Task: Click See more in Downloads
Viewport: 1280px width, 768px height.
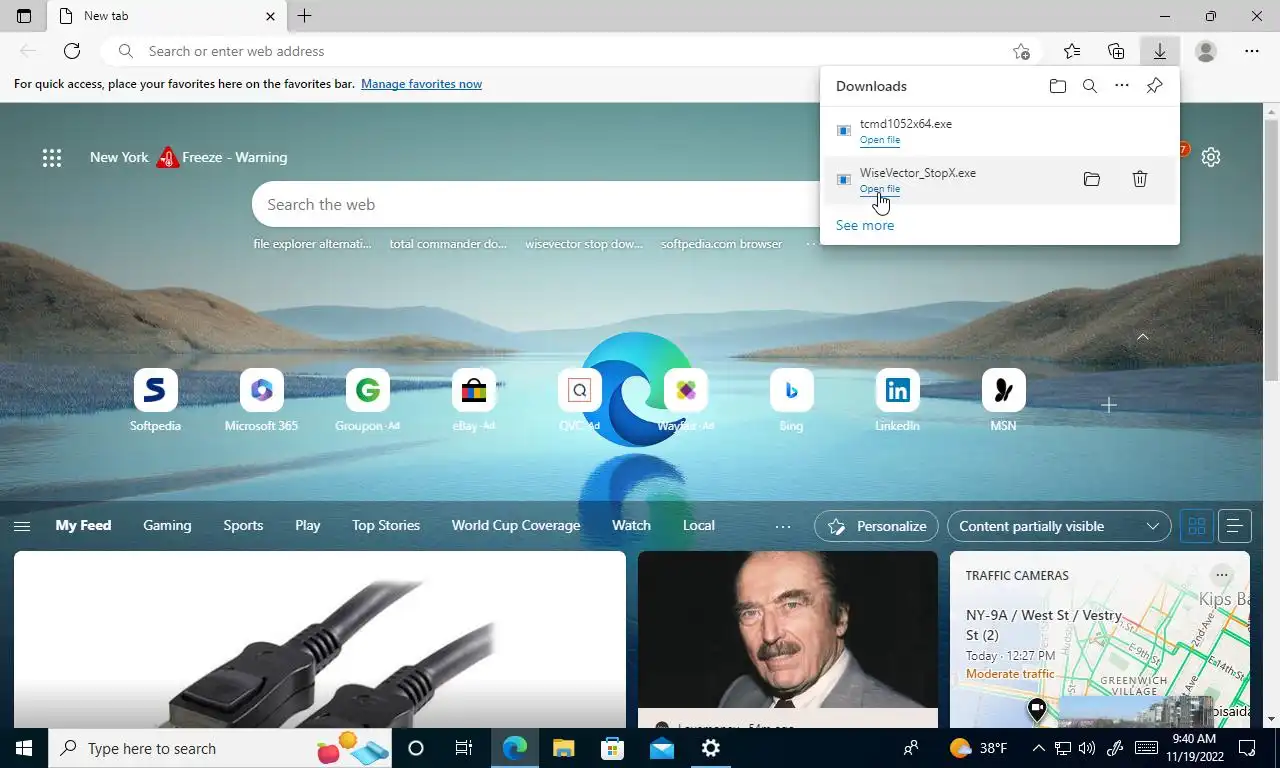Action: pyautogui.click(x=865, y=225)
